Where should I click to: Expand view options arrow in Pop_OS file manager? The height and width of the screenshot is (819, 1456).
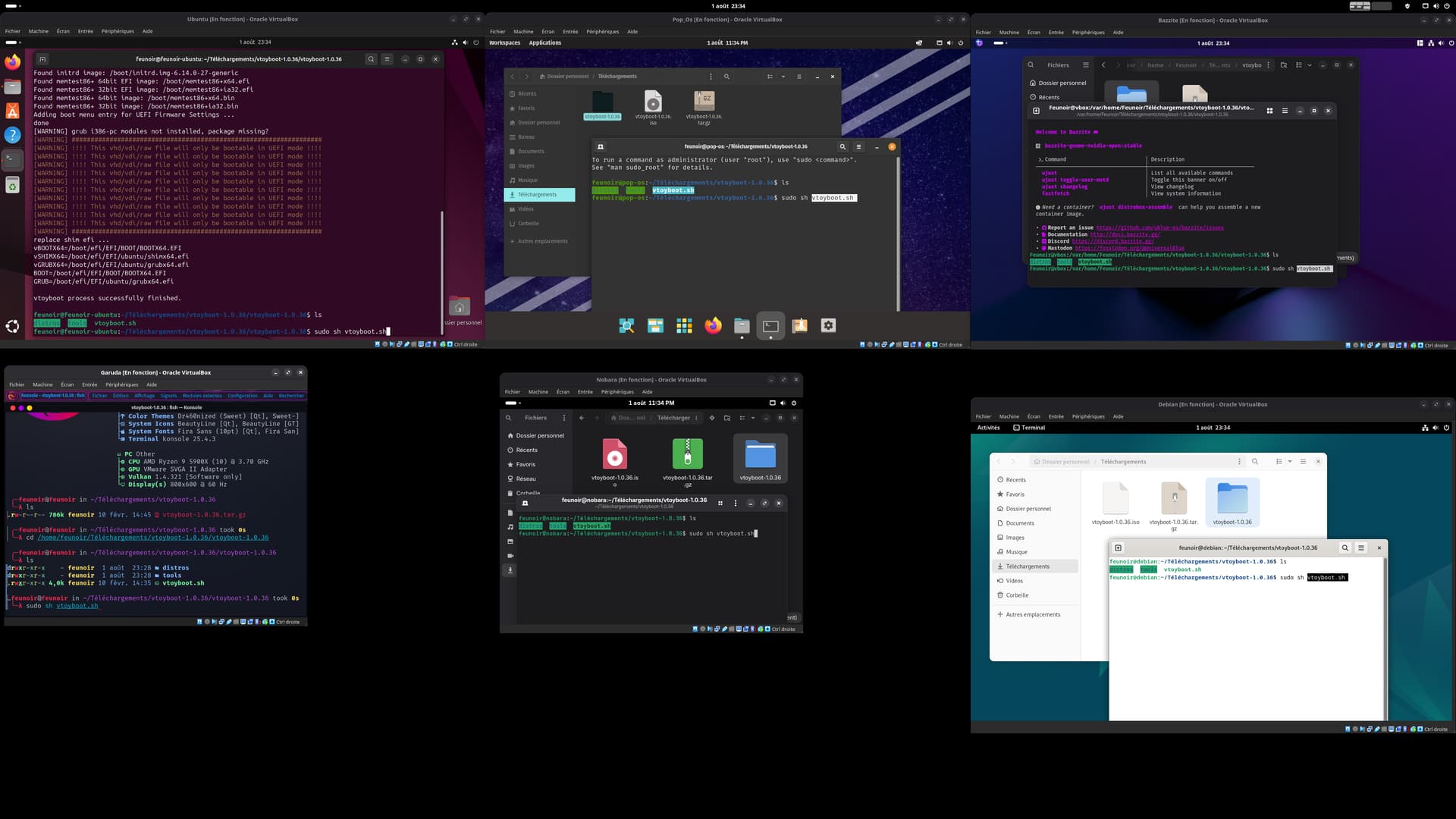tap(783, 77)
